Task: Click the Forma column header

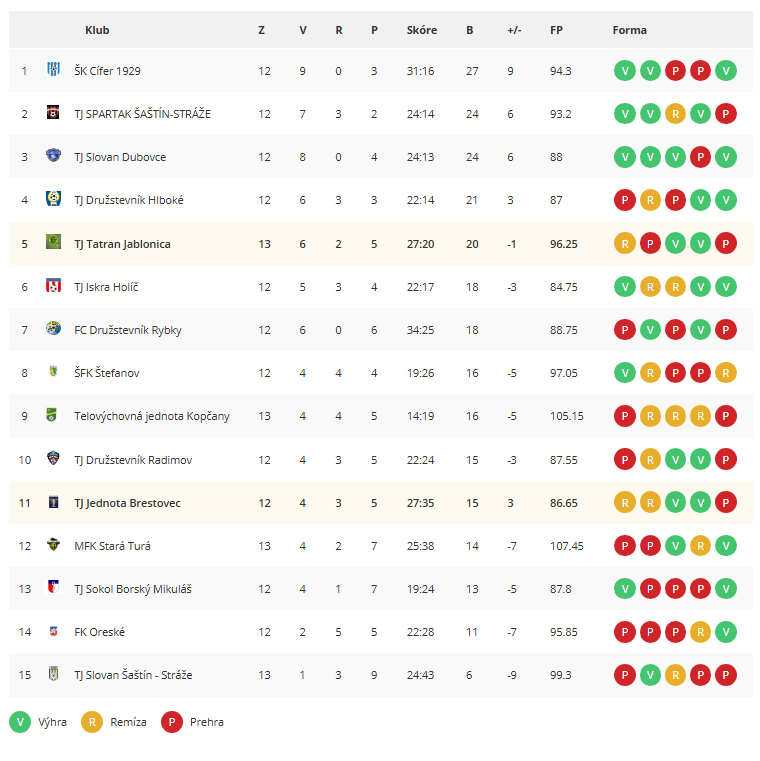Action: tap(629, 30)
